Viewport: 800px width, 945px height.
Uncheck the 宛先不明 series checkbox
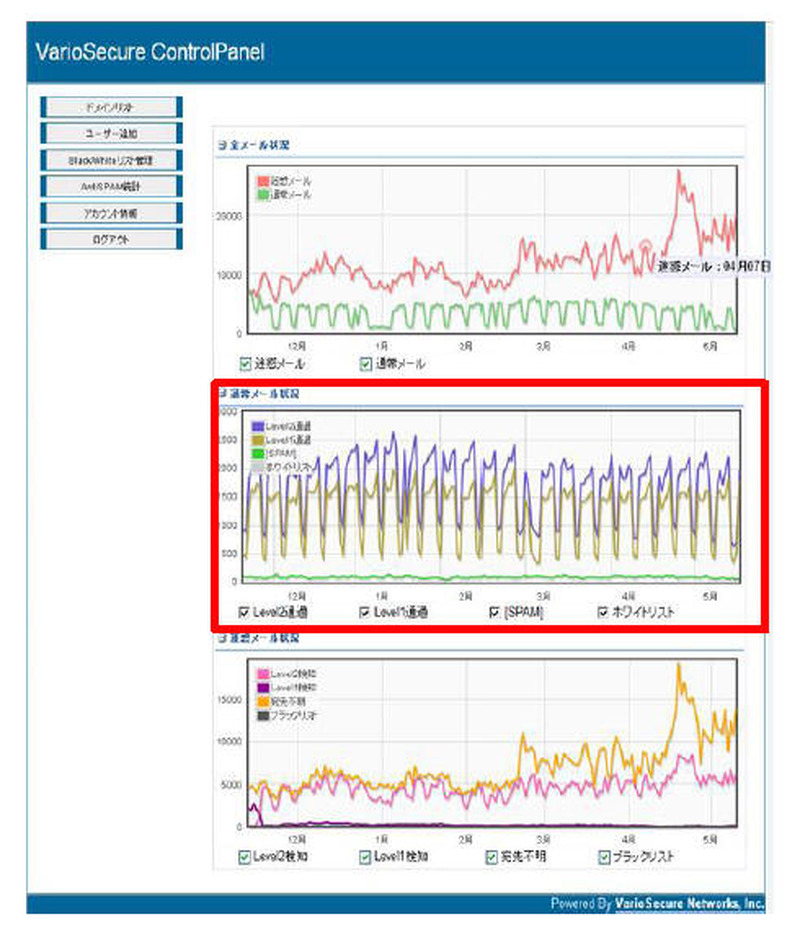point(492,857)
